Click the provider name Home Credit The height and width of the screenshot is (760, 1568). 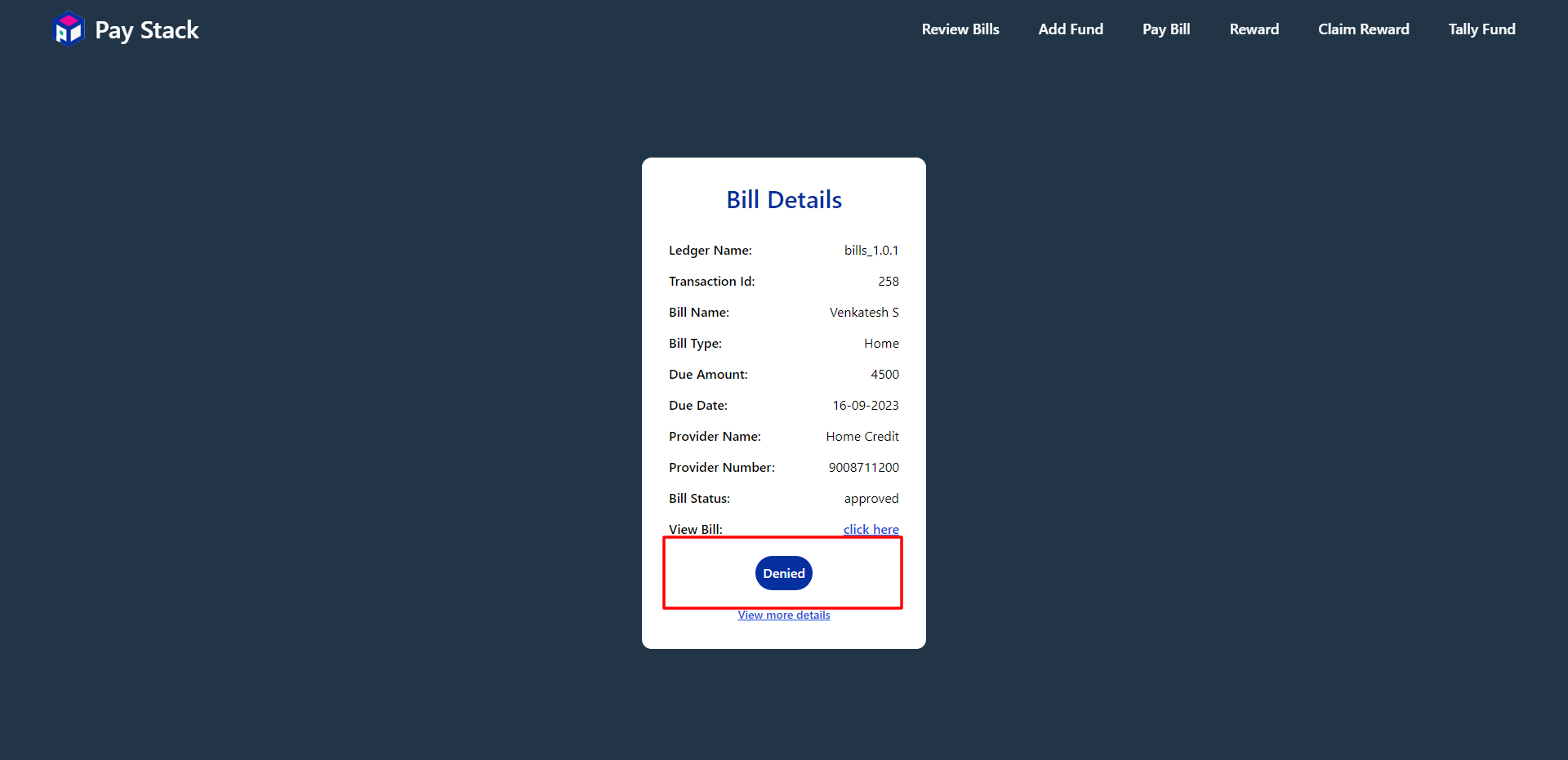point(862,437)
